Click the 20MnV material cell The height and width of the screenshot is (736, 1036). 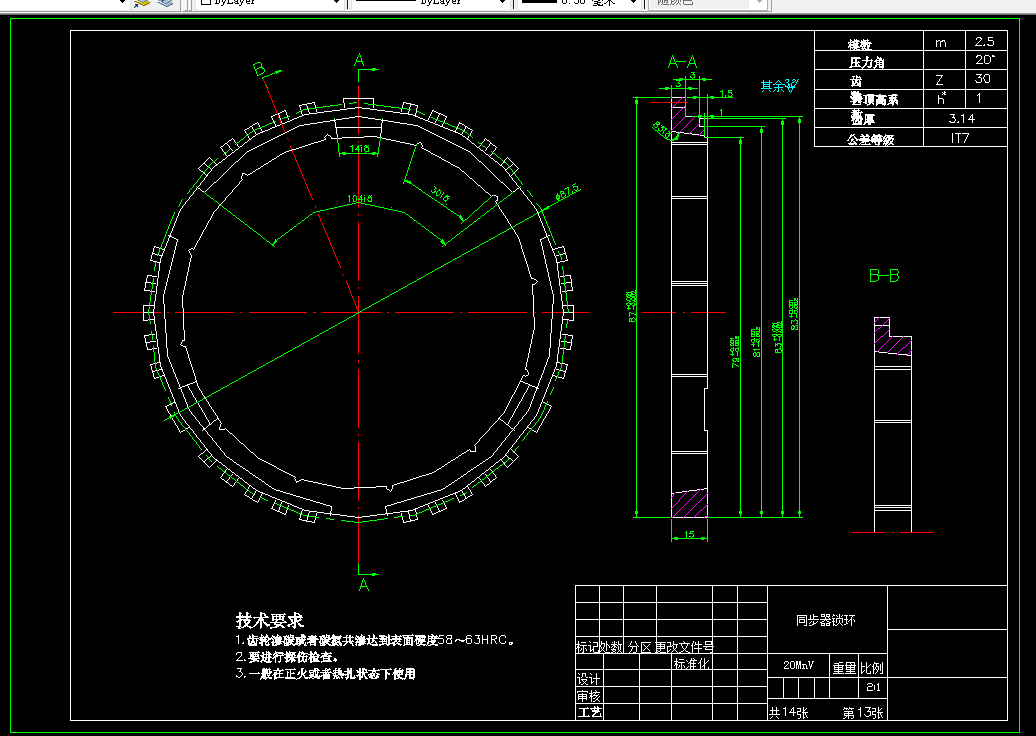click(x=798, y=666)
